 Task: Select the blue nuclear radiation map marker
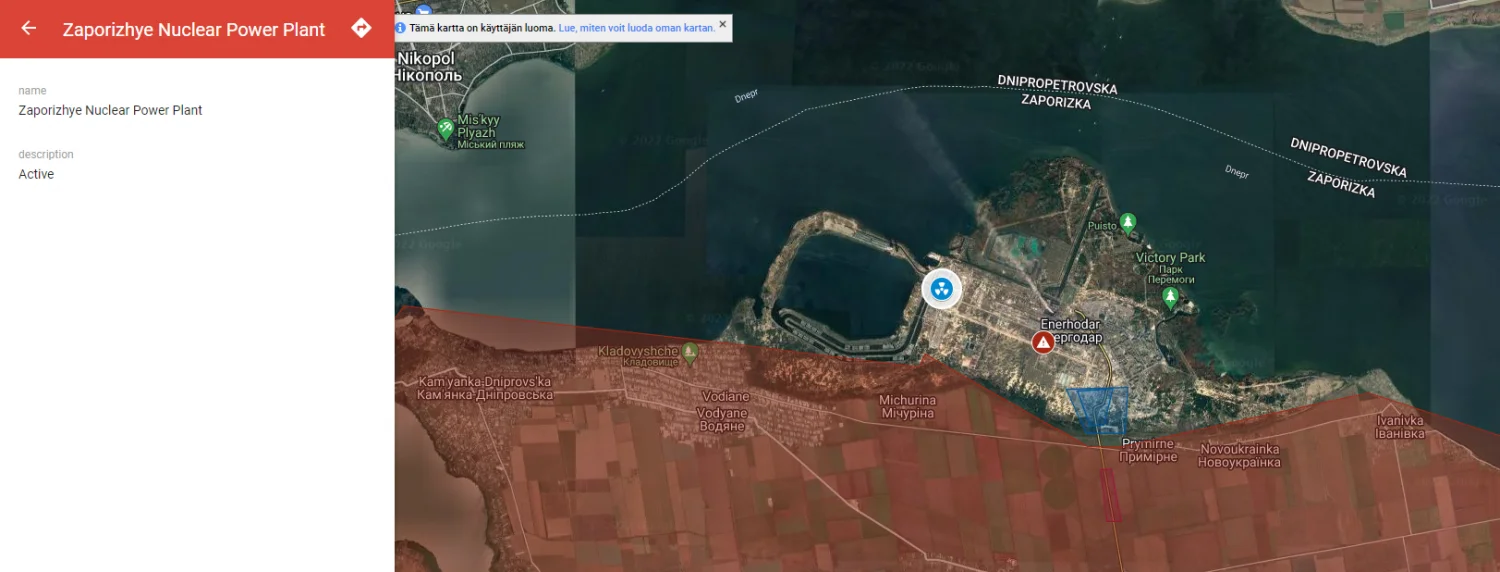pyautogui.click(x=941, y=289)
